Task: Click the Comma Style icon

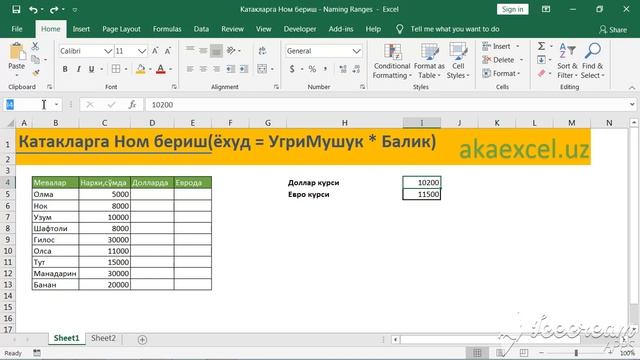Action: coord(326,69)
